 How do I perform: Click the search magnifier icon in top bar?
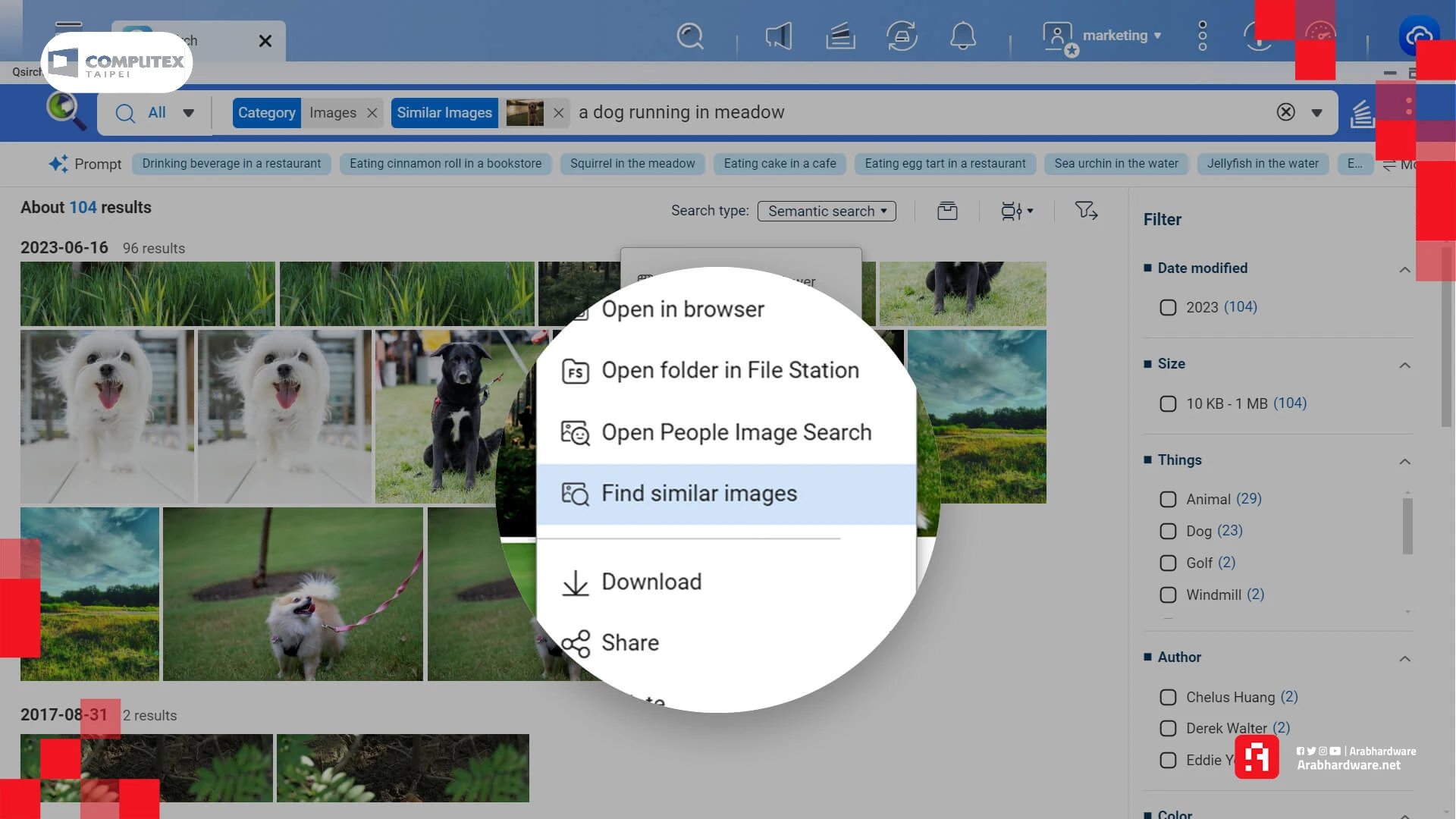pyautogui.click(x=690, y=36)
